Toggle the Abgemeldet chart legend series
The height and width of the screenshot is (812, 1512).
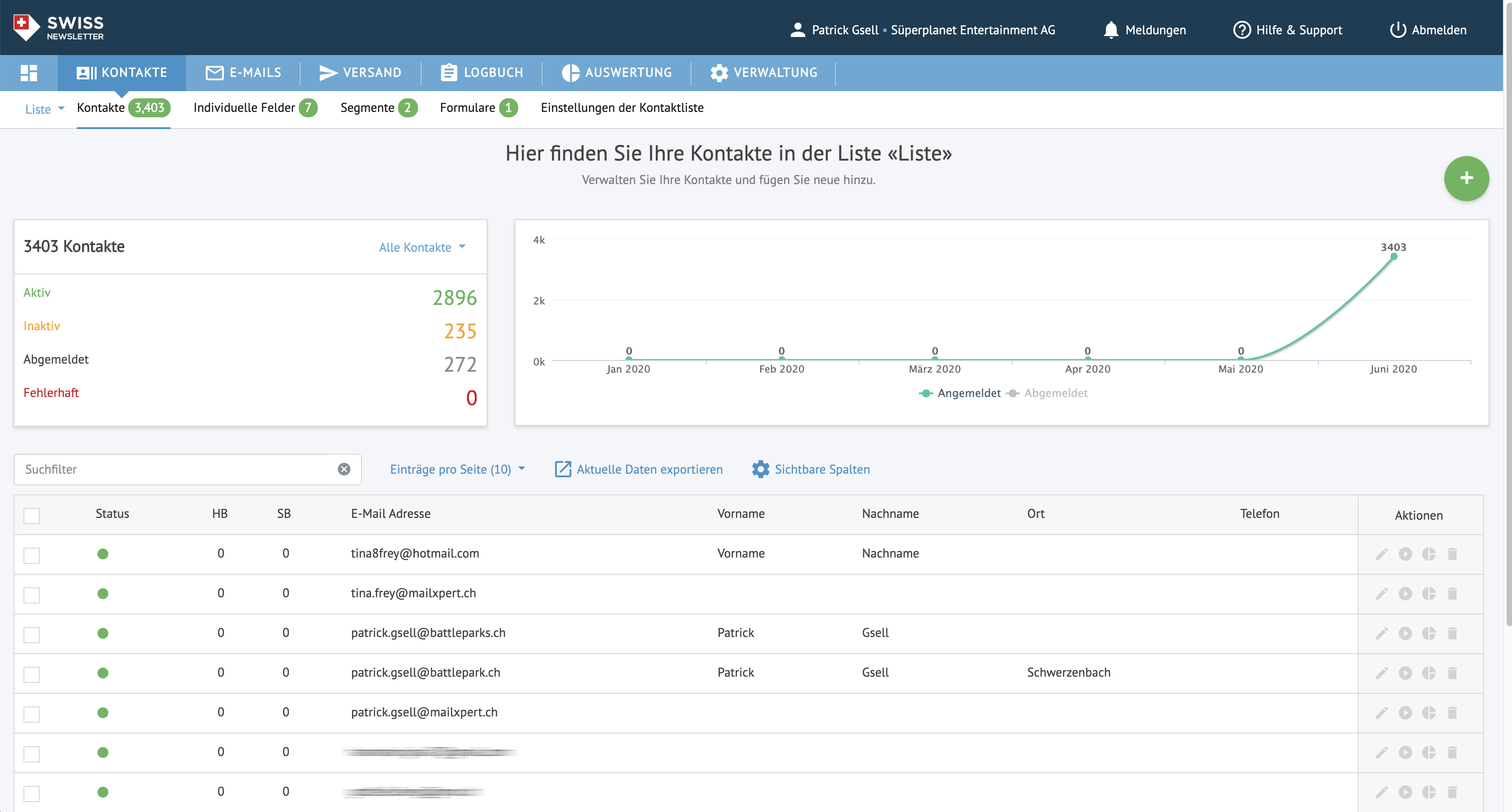click(1055, 393)
